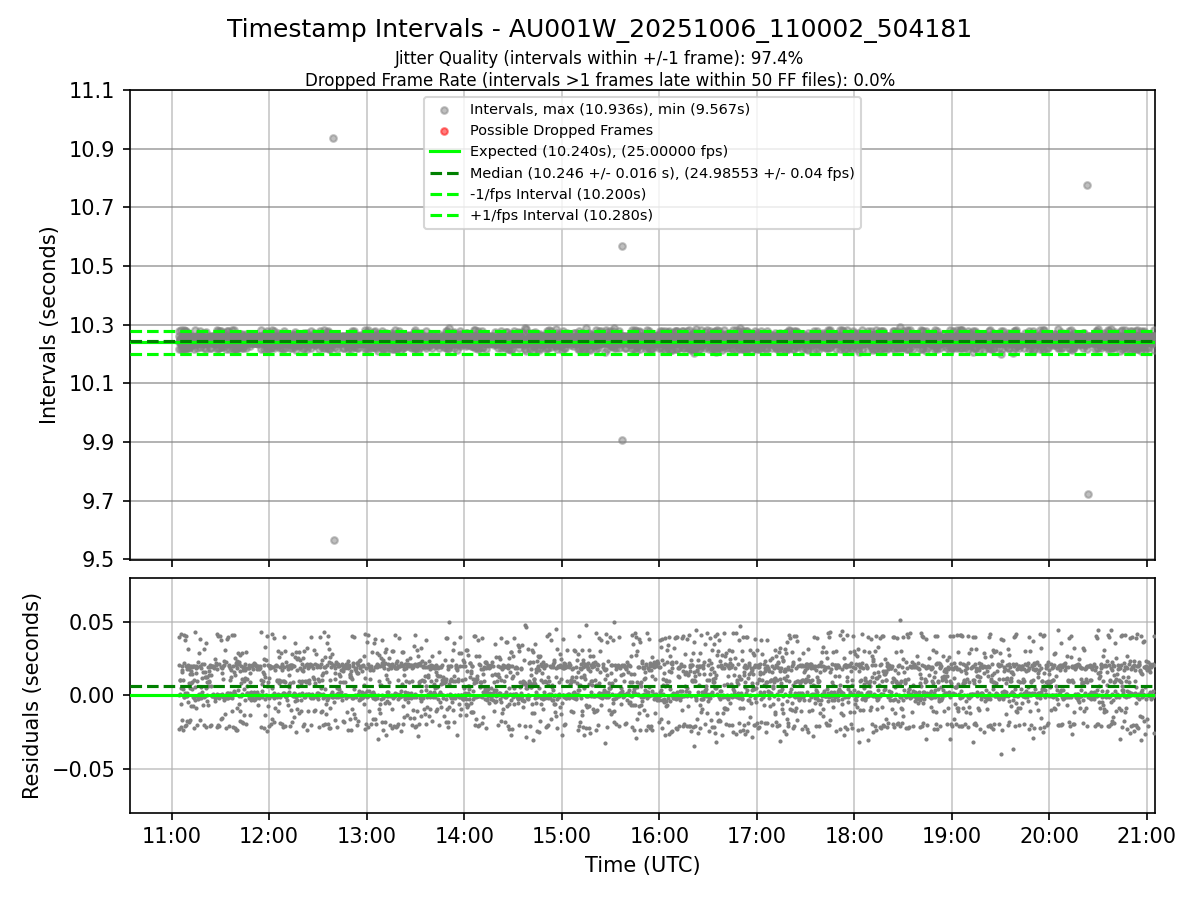Click the outlier point near 9.72s at 20:24
This screenshot has height=900, width=1200.
click(1088, 494)
